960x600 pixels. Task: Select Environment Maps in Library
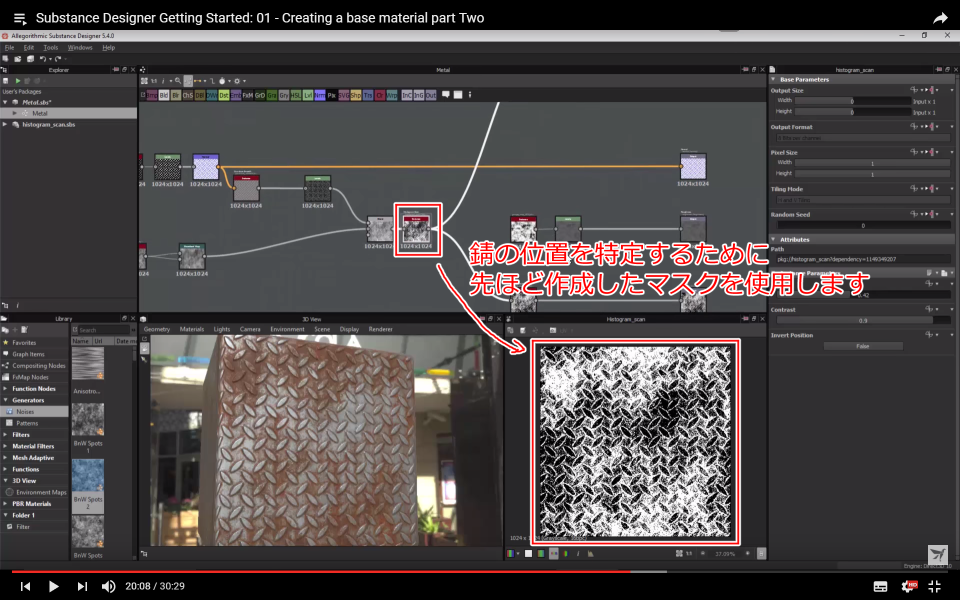coord(34,492)
